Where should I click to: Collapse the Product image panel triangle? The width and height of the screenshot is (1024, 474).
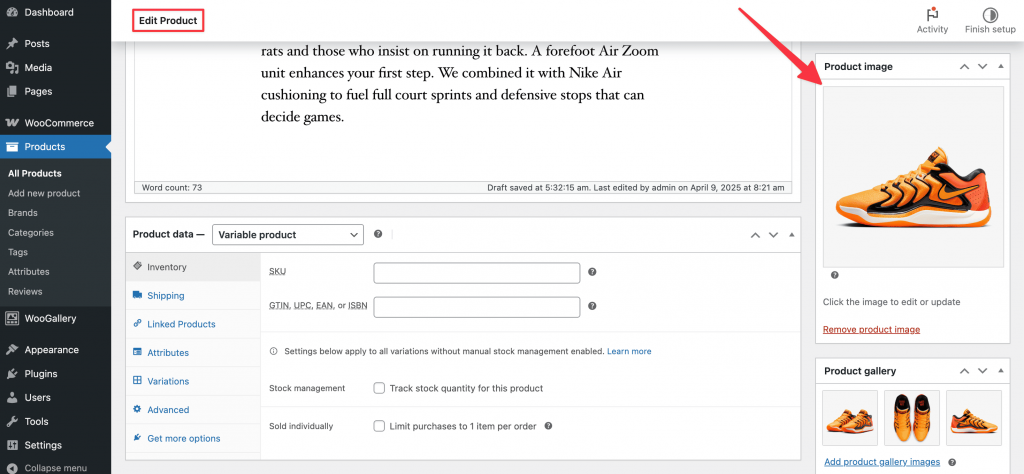pos(1001,67)
